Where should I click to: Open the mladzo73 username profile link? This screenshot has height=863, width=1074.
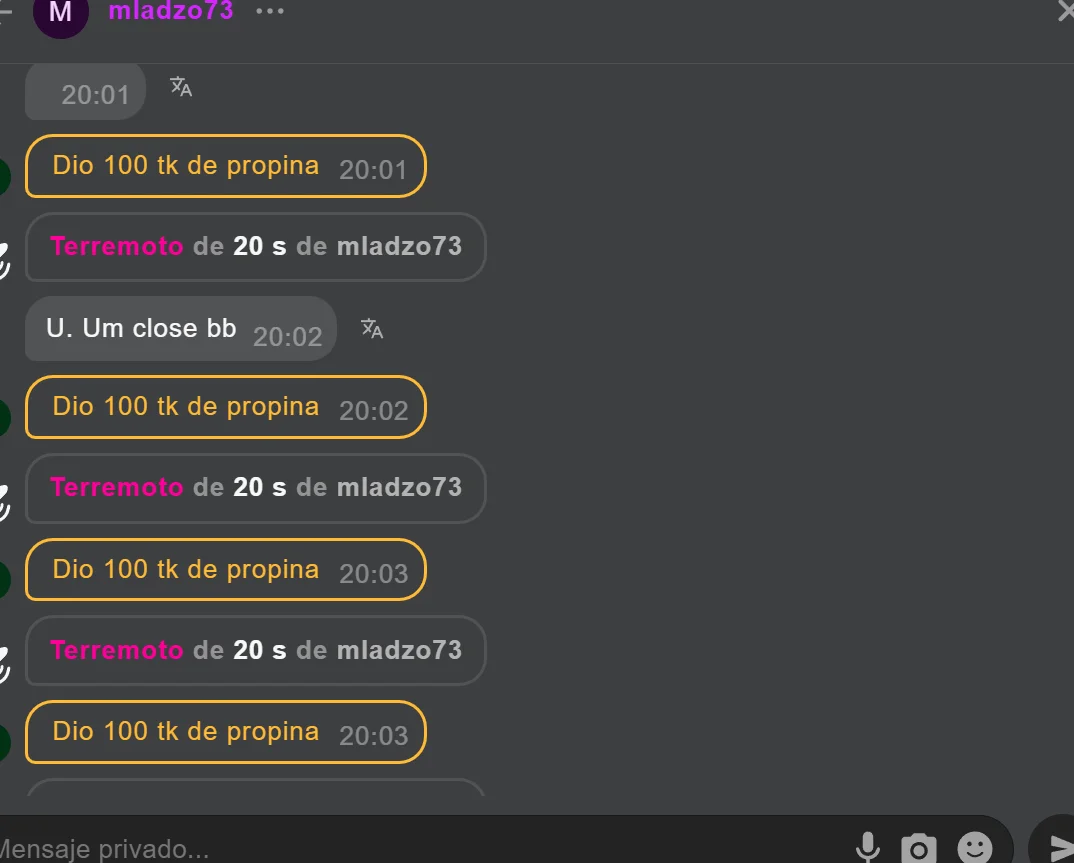[x=171, y=11]
